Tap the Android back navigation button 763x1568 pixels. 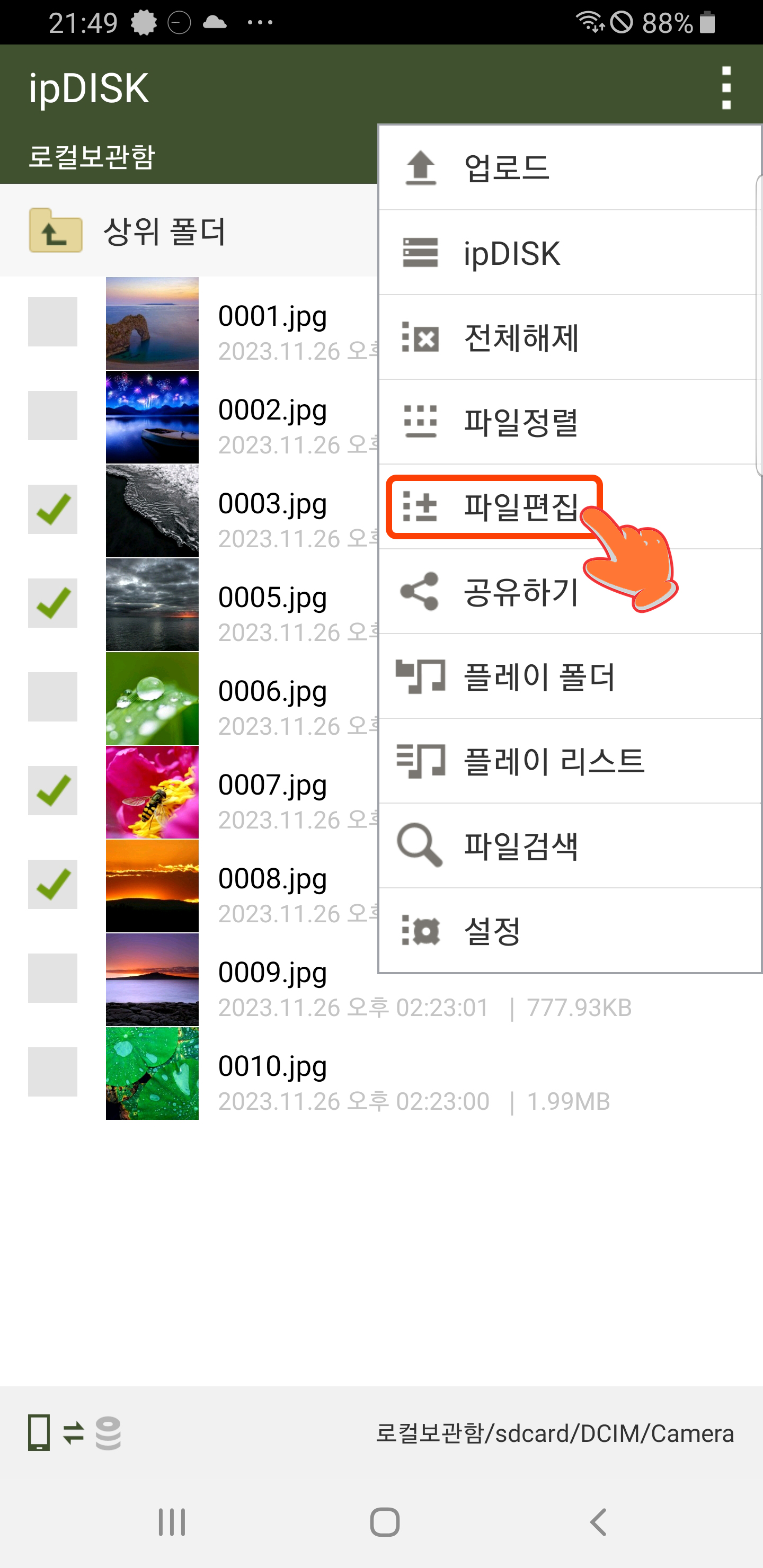[x=599, y=1522]
